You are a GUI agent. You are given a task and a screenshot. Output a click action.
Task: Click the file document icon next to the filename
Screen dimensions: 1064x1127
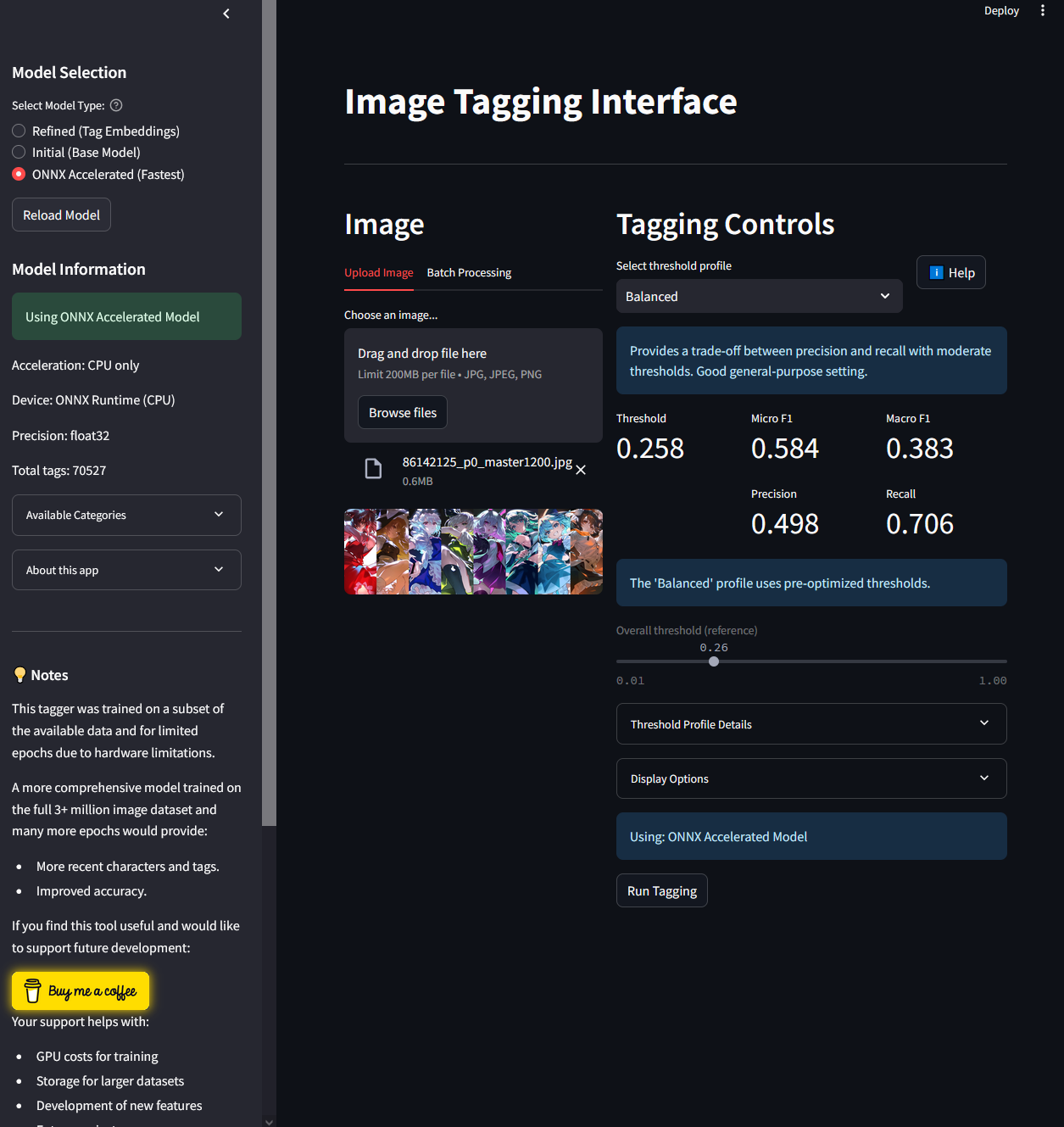pyautogui.click(x=373, y=468)
